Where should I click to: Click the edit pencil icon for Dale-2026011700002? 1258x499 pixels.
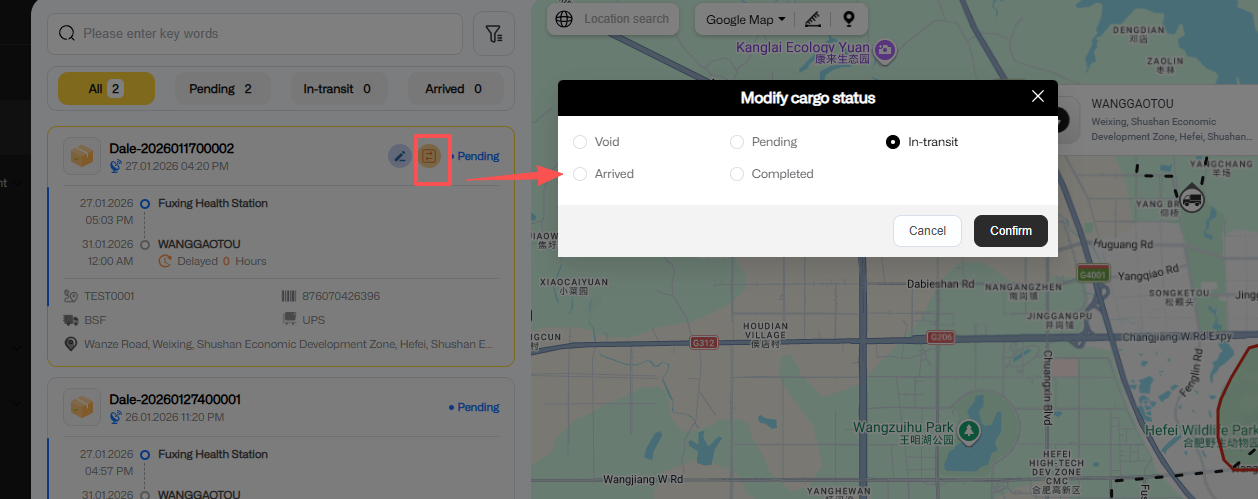400,156
